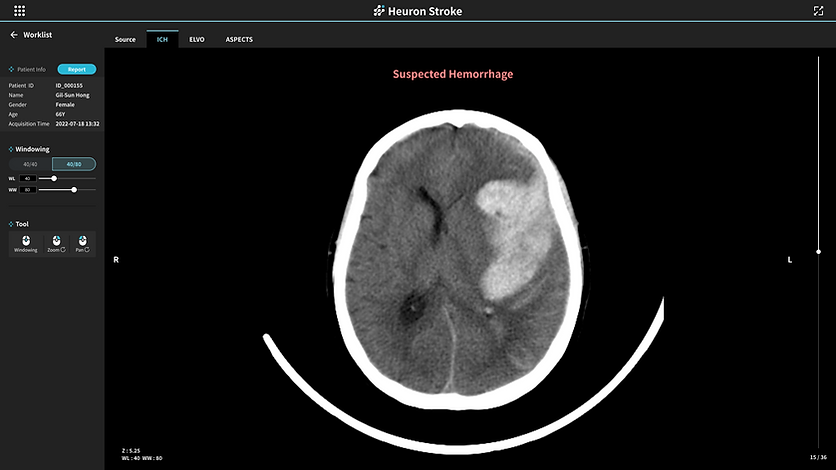Click the Tool section icon

(x=11, y=224)
